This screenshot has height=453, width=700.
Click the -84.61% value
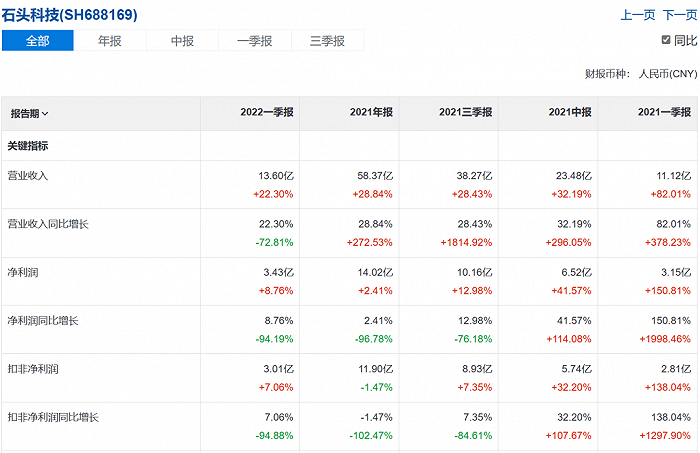tap(473, 436)
